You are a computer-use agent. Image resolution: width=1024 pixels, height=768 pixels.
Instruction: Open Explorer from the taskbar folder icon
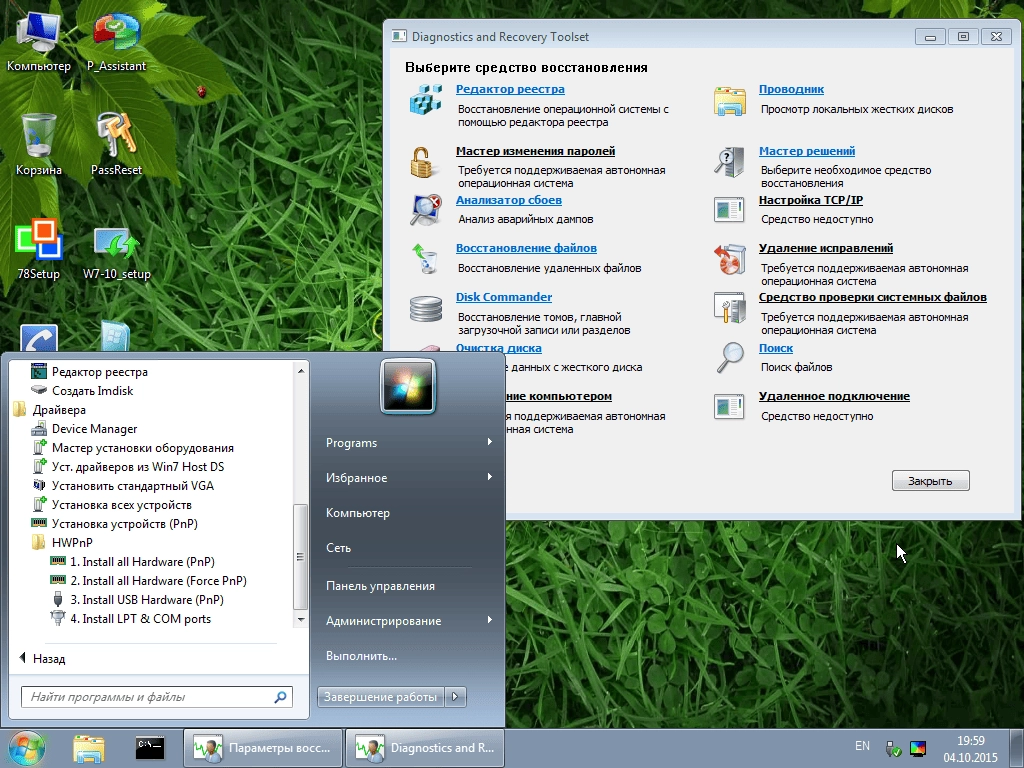[x=89, y=748]
